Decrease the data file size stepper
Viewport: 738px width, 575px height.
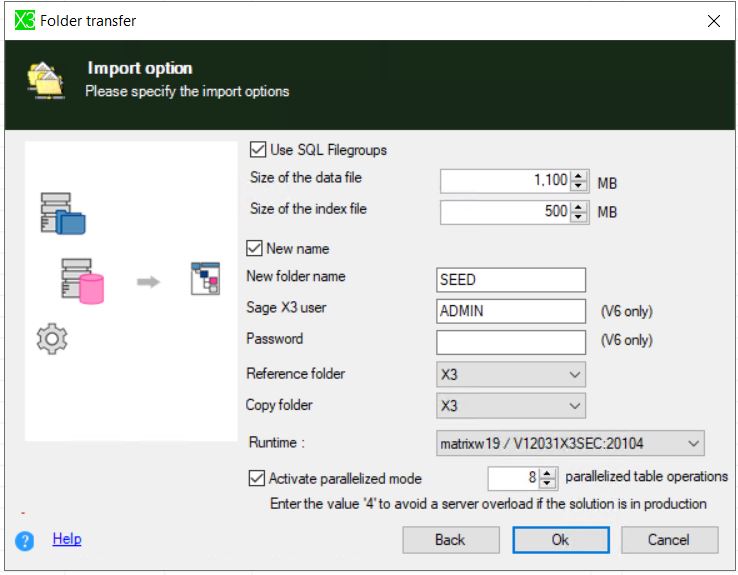[x=578, y=186]
